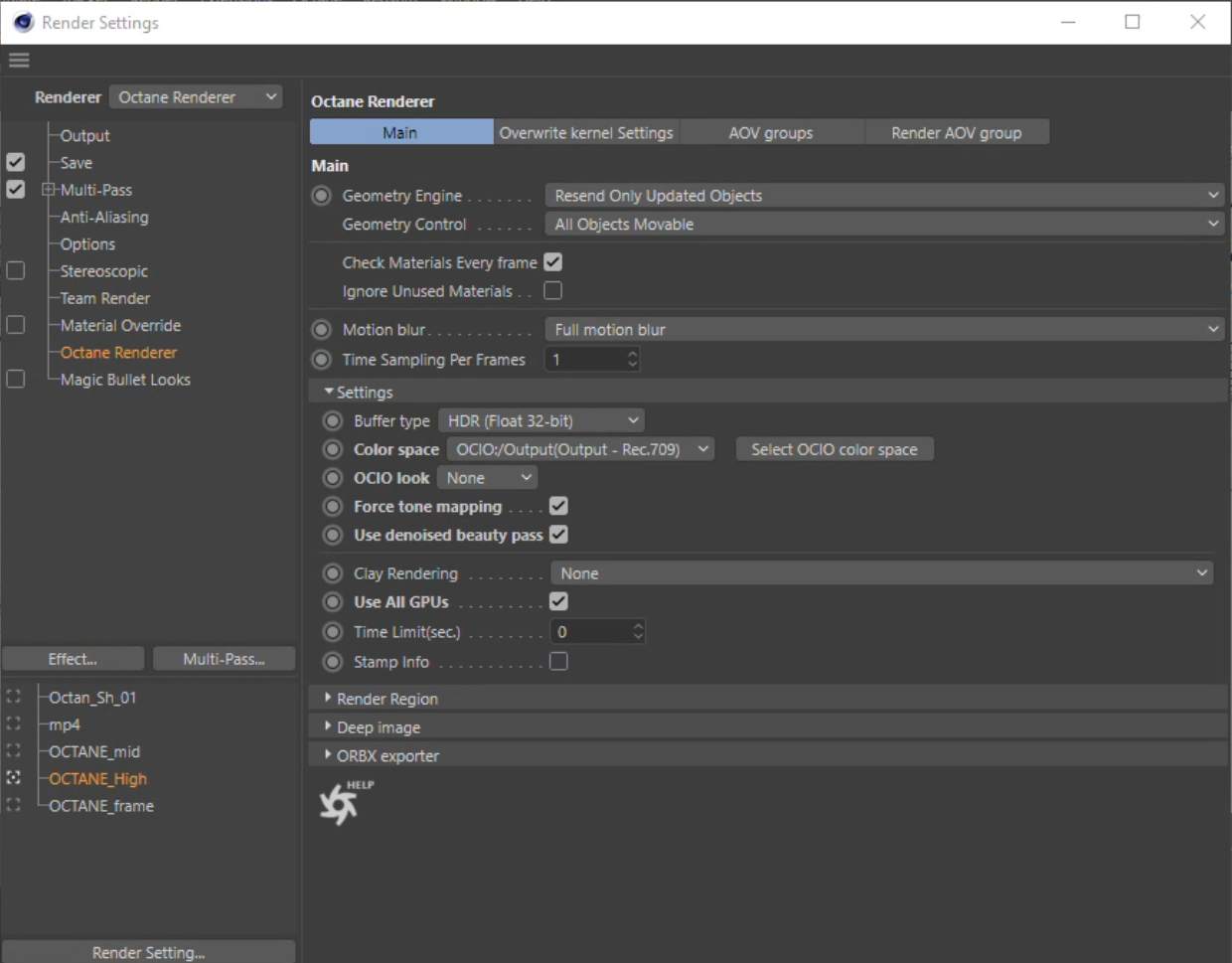Viewport: 1232px width, 963px height.
Task: Open the Geometry Engine dropdown
Action: point(884,196)
